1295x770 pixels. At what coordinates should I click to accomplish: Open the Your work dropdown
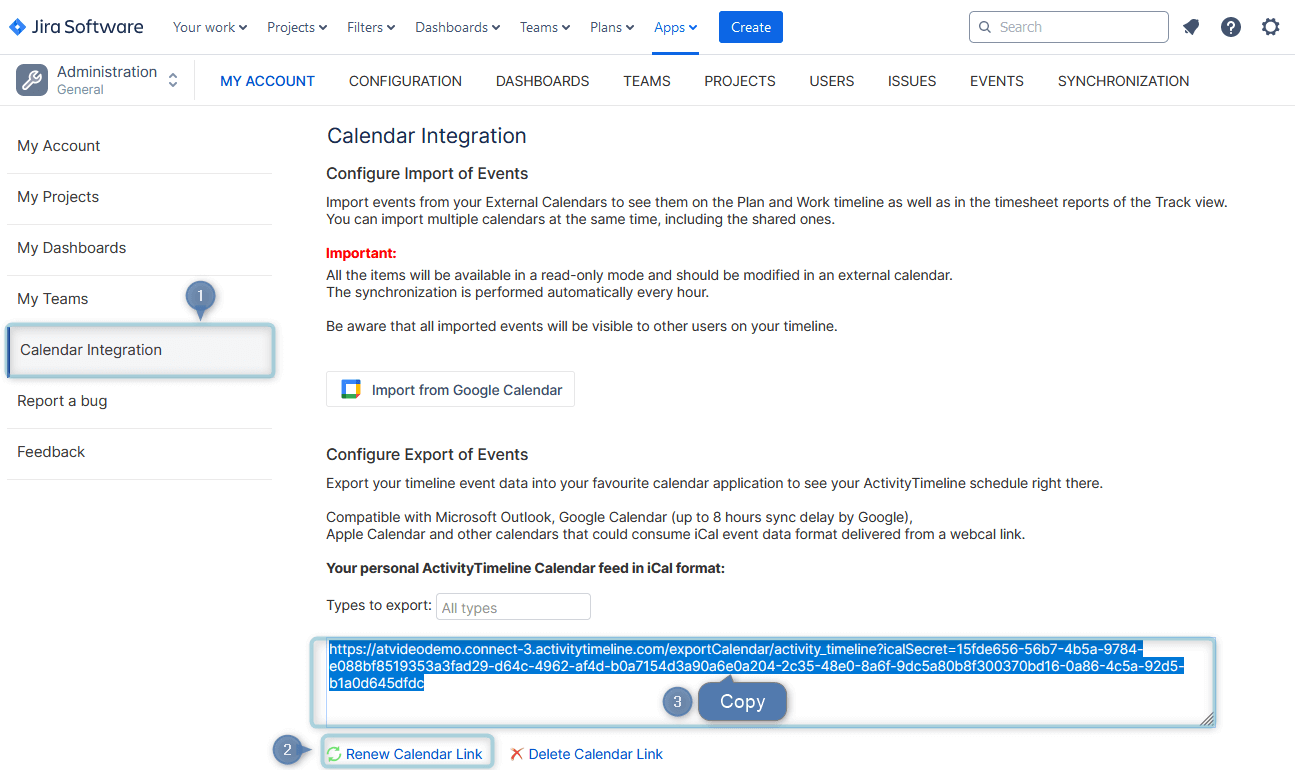(x=210, y=27)
